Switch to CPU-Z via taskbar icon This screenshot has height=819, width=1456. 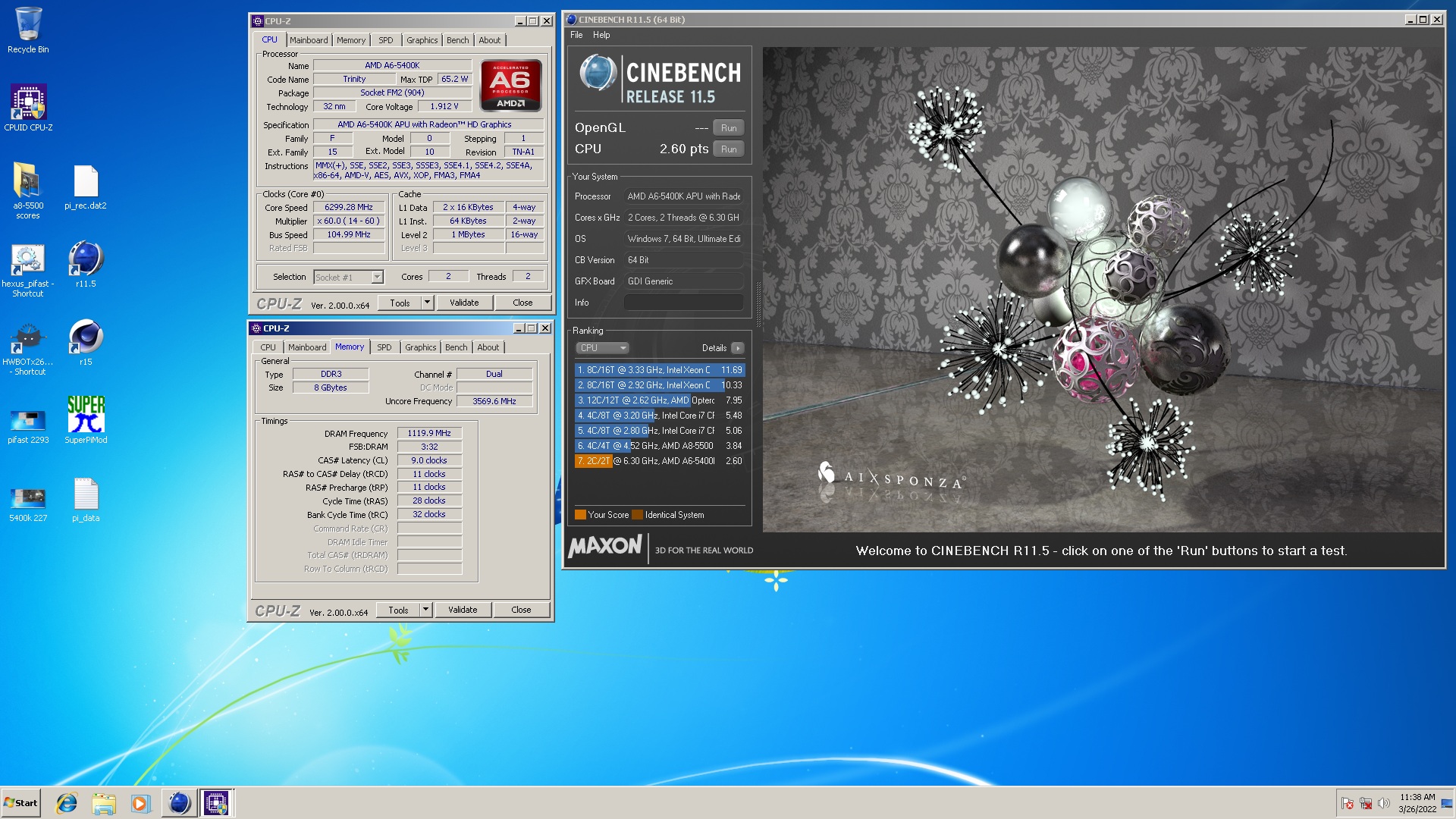point(216,803)
